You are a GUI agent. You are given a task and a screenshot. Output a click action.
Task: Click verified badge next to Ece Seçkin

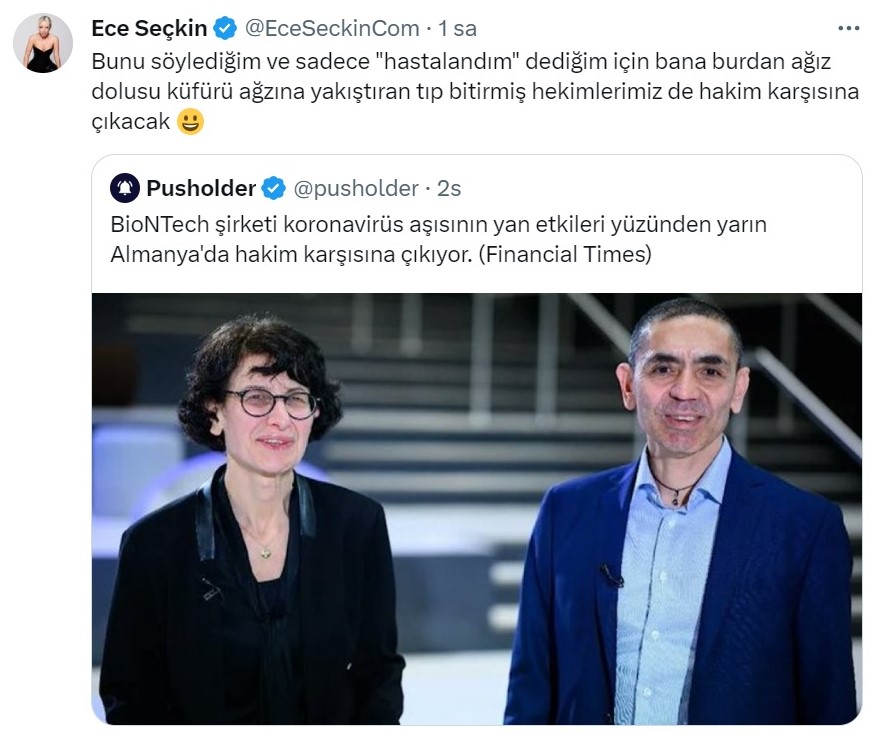[225, 28]
